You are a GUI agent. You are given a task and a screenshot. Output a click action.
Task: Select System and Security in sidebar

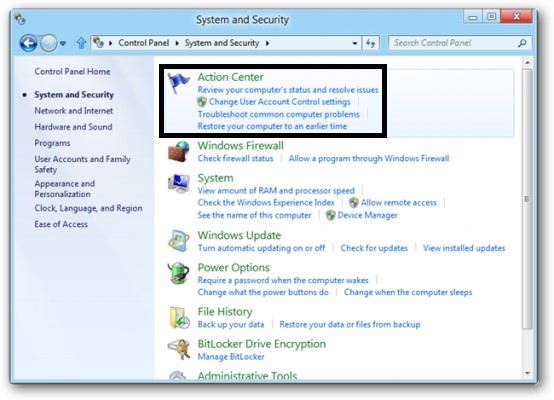pyautogui.click(x=74, y=95)
